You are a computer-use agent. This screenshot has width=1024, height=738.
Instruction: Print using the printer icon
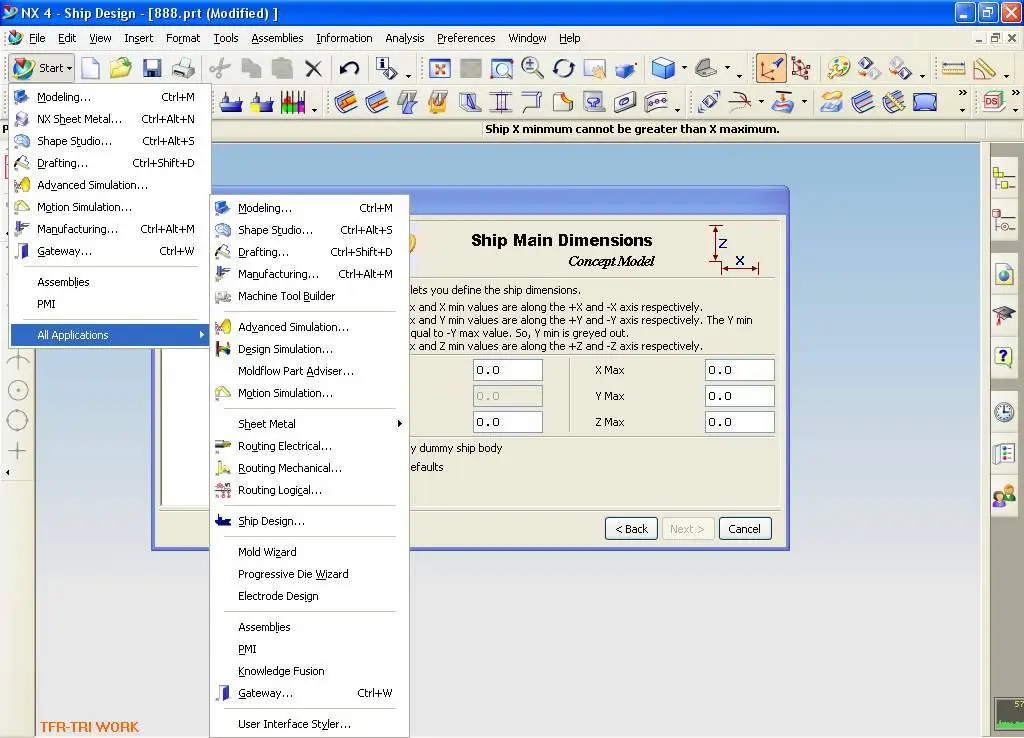point(184,68)
